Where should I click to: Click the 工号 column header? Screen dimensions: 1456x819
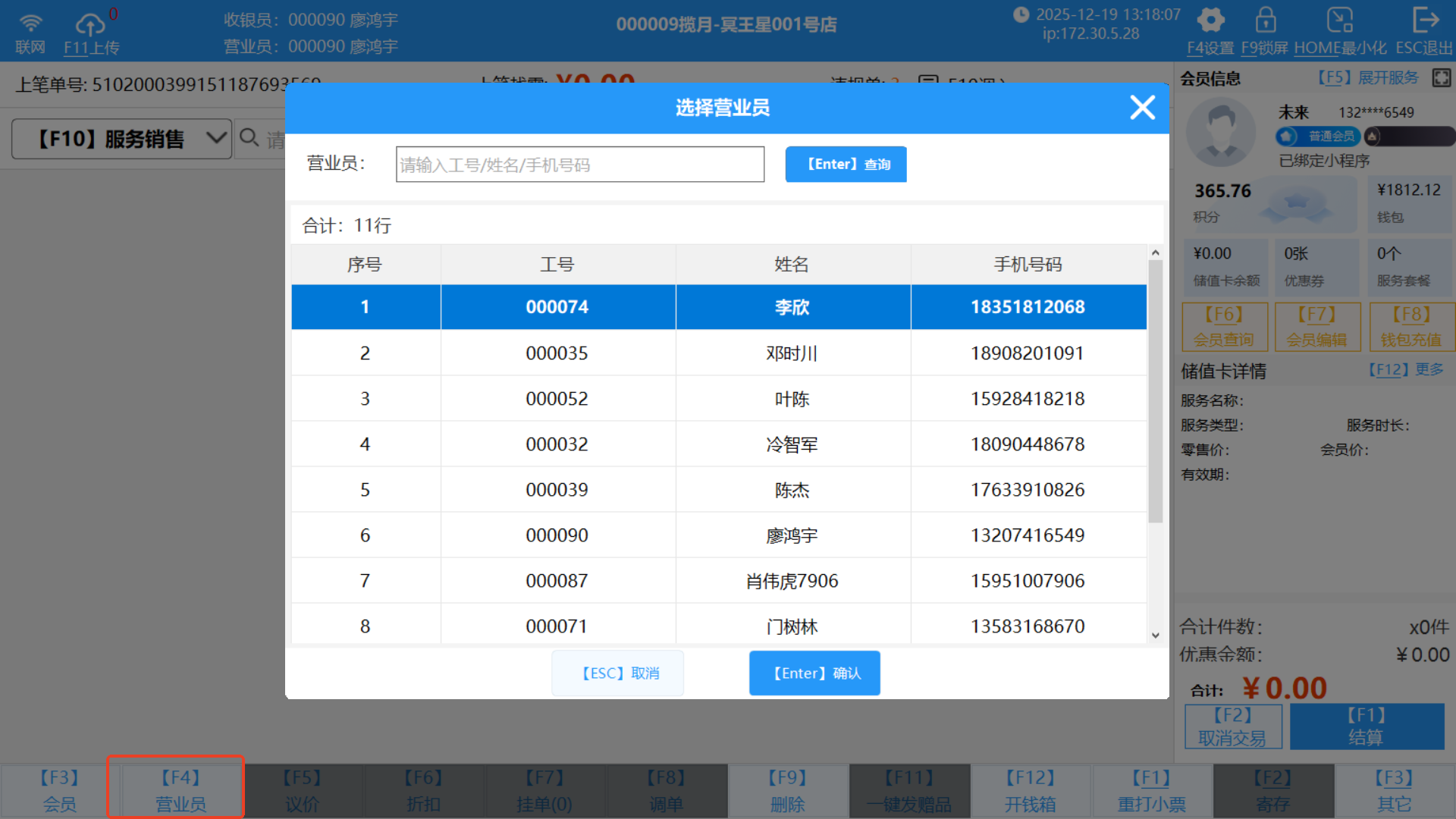[x=557, y=265]
